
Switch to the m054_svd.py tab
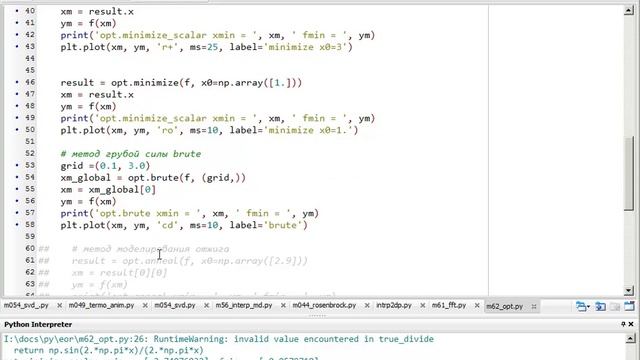tap(175, 305)
